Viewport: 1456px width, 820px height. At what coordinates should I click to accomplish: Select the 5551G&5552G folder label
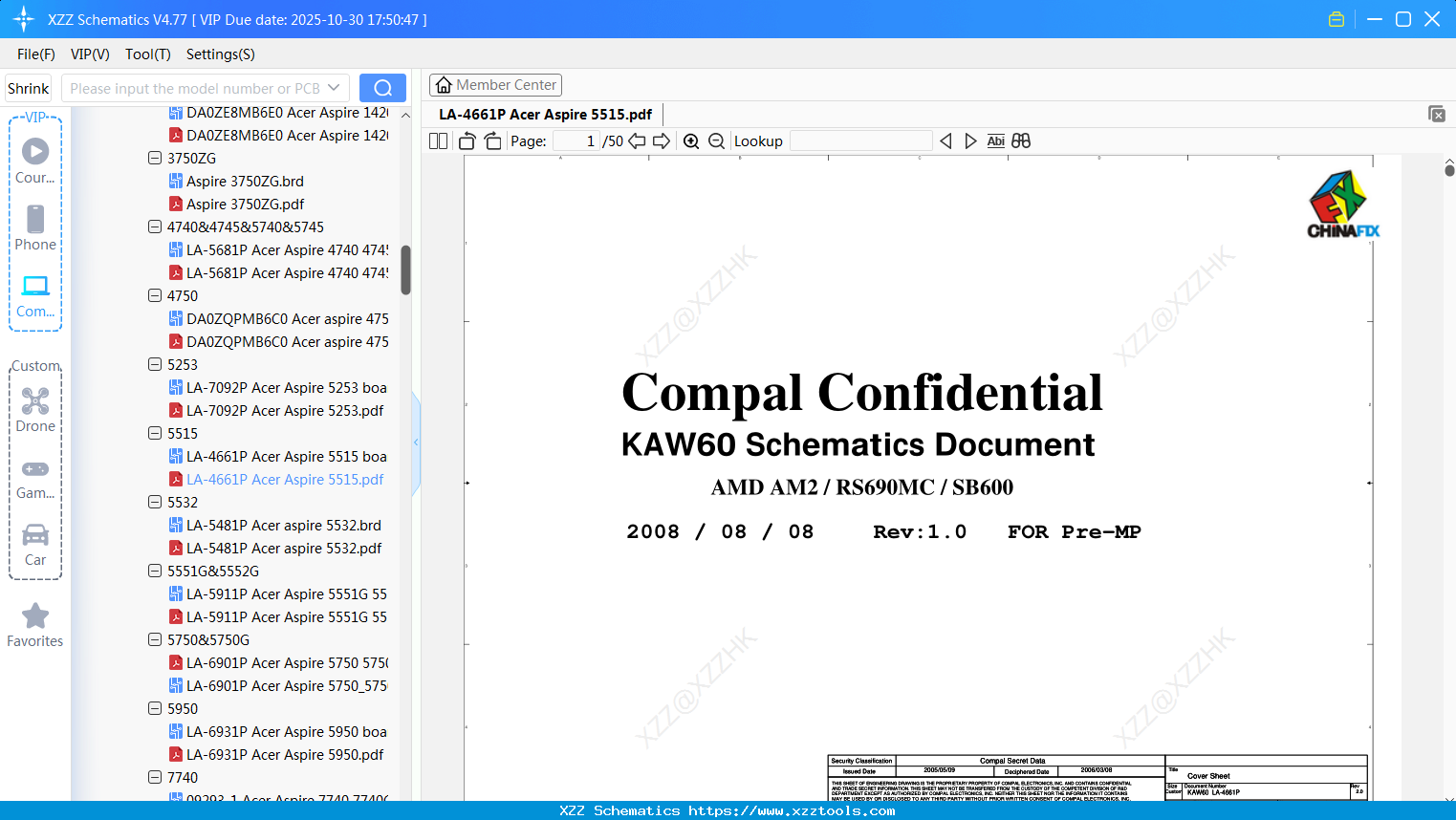click(x=213, y=571)
